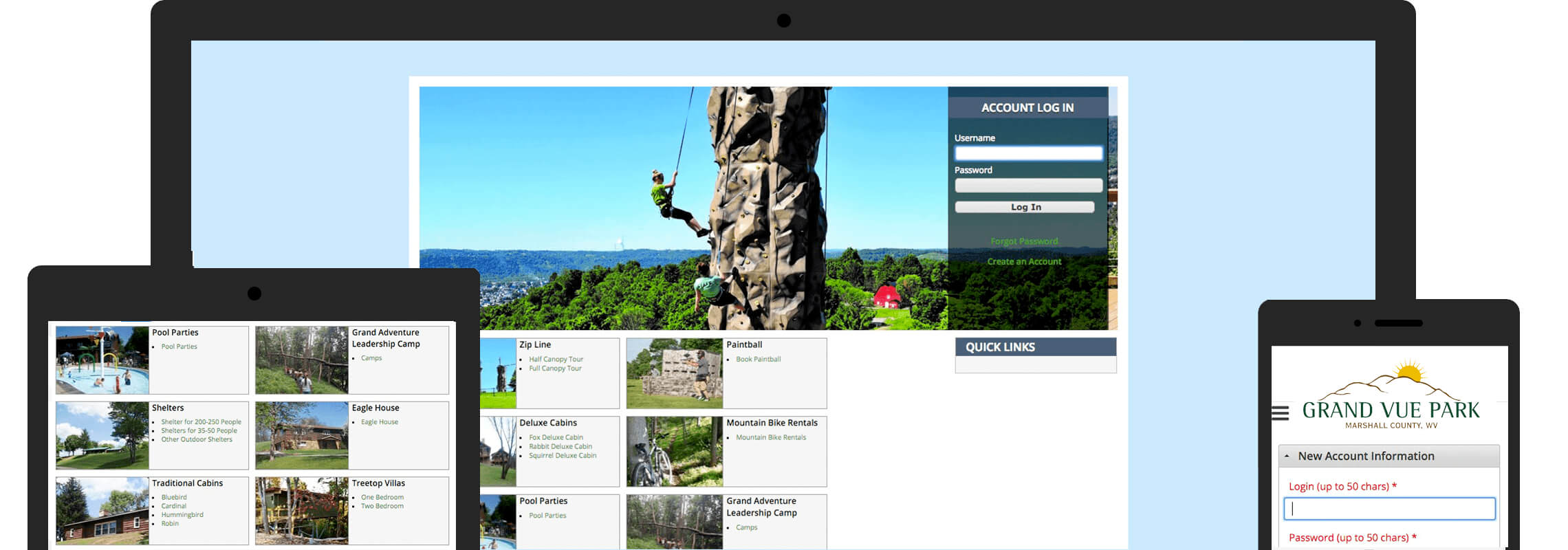Select Shelter for 200-250 People link
Viewport: 1568px width, 550px height.
coord(201,422)
